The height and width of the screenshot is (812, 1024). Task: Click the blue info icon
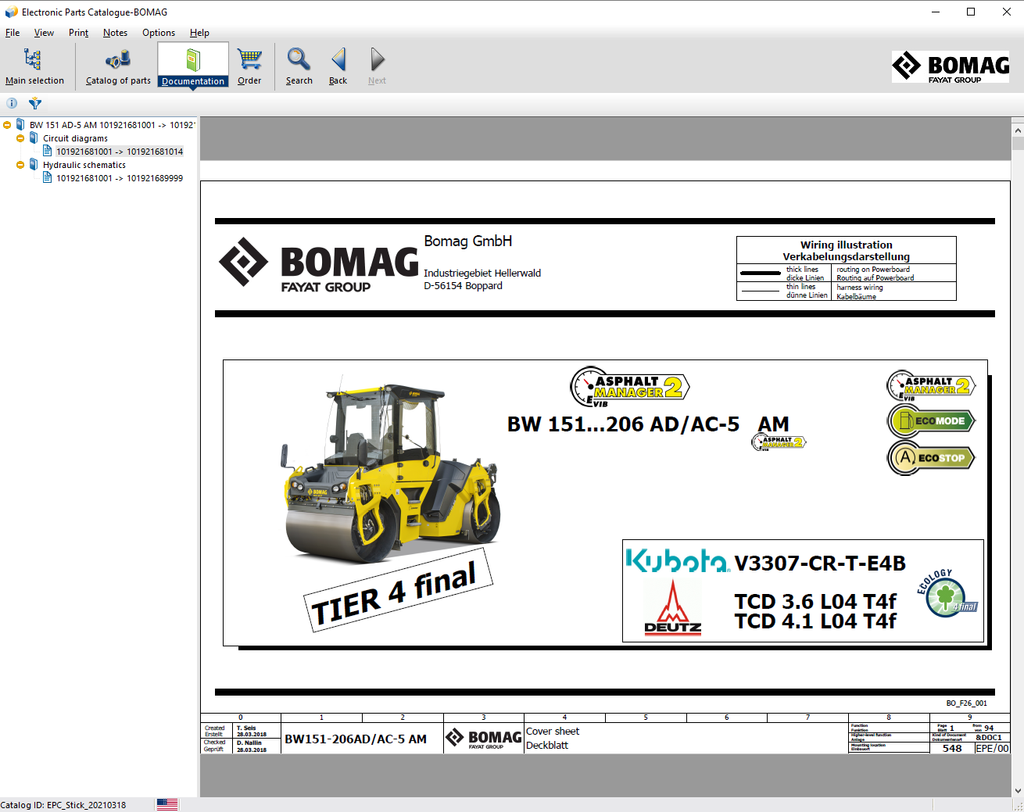(x=12, y=103)
